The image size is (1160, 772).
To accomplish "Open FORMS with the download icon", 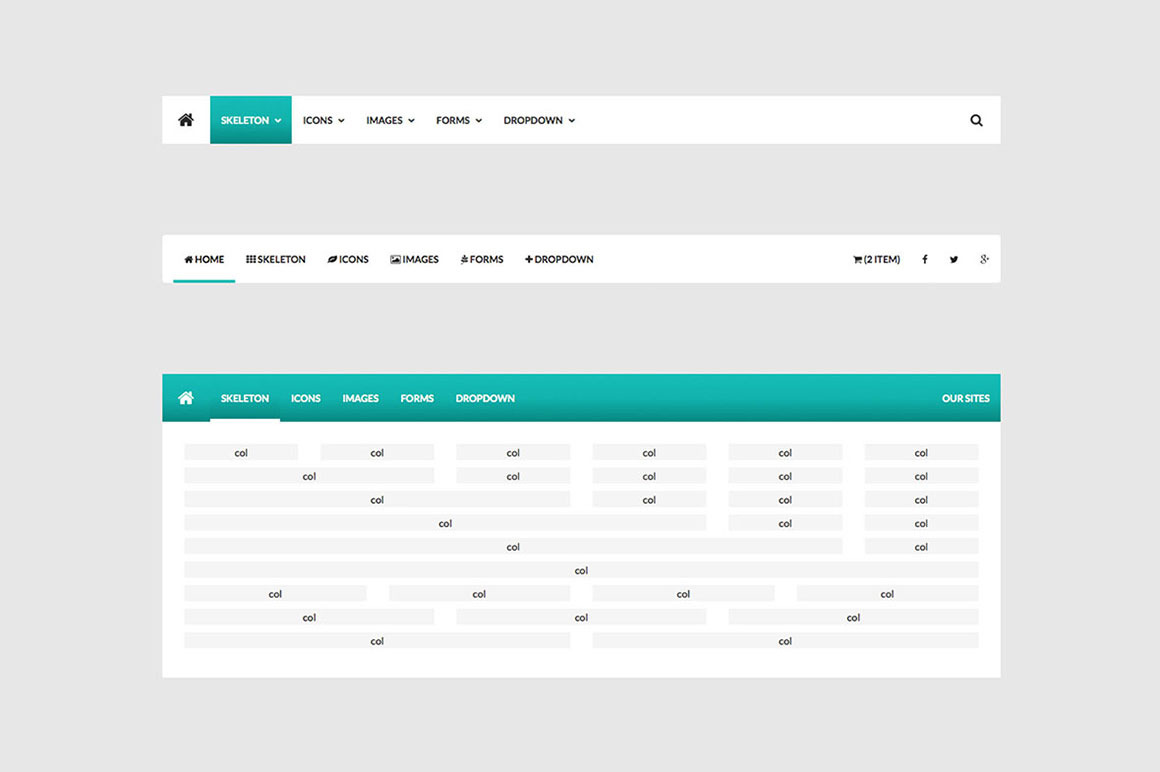I will (x=481, y=259).
